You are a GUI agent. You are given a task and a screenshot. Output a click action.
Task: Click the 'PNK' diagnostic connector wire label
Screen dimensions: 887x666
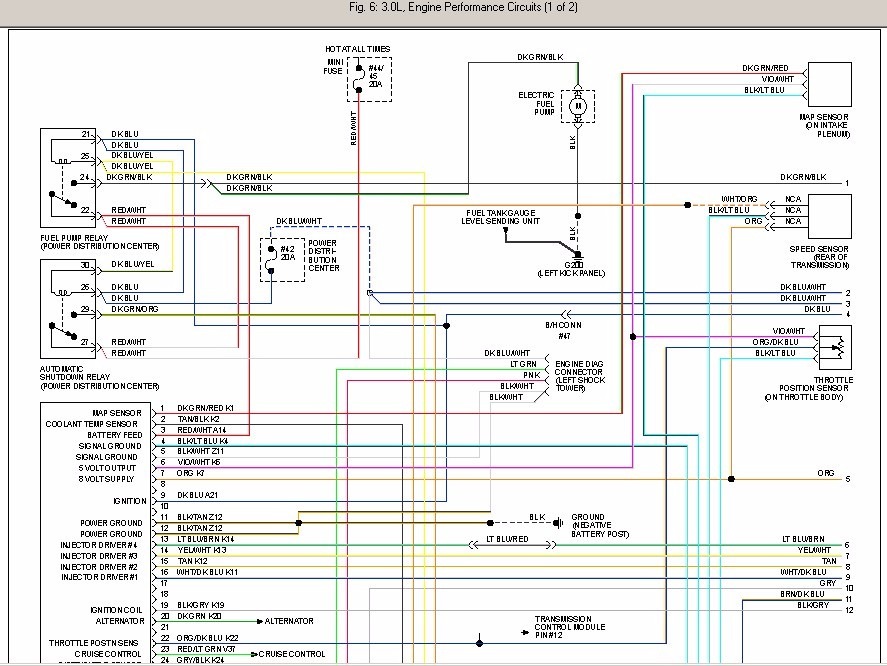click(x=532, y=375)
